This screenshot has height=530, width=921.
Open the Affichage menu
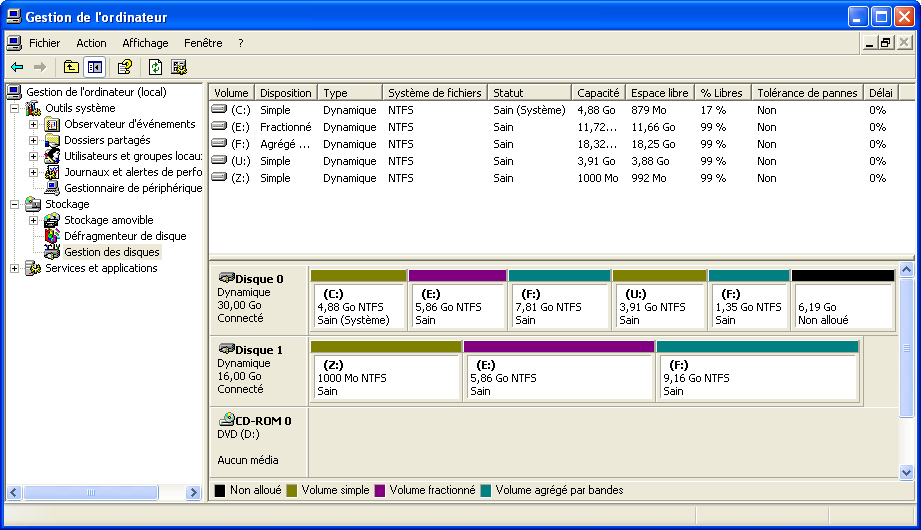click(145, 43)
